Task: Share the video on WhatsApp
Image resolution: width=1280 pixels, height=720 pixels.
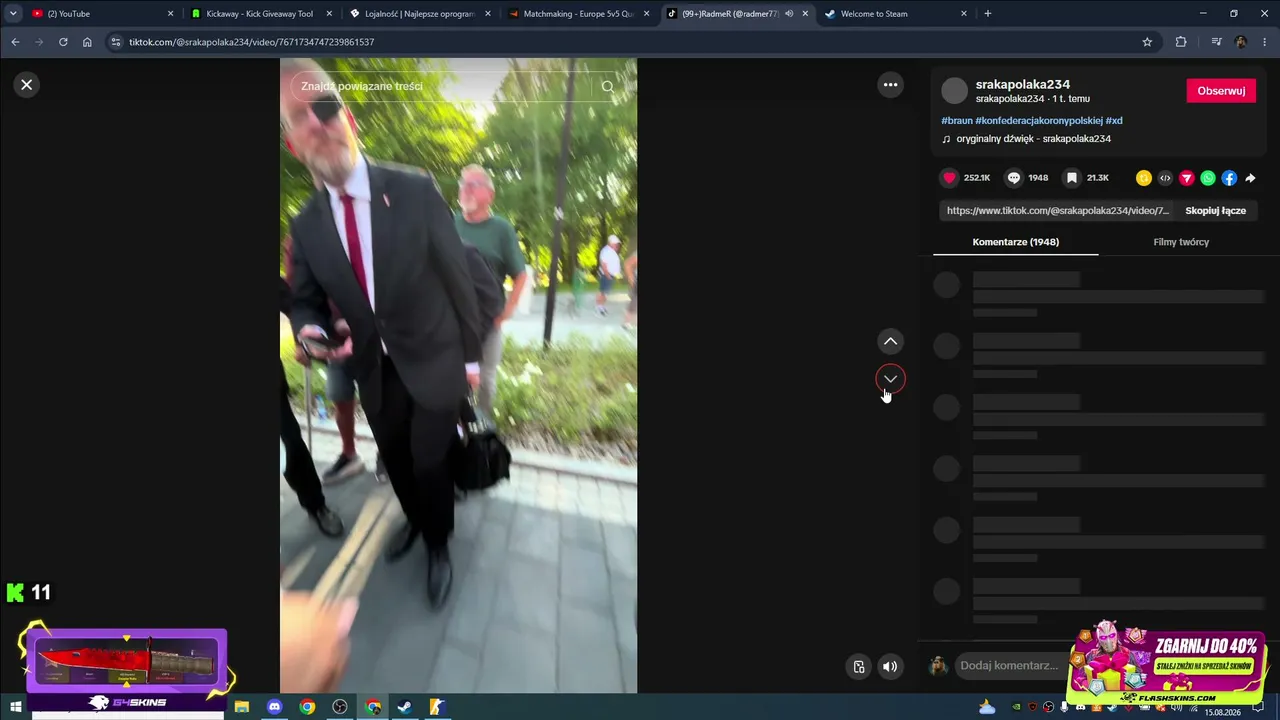Action: point(1208,178)
